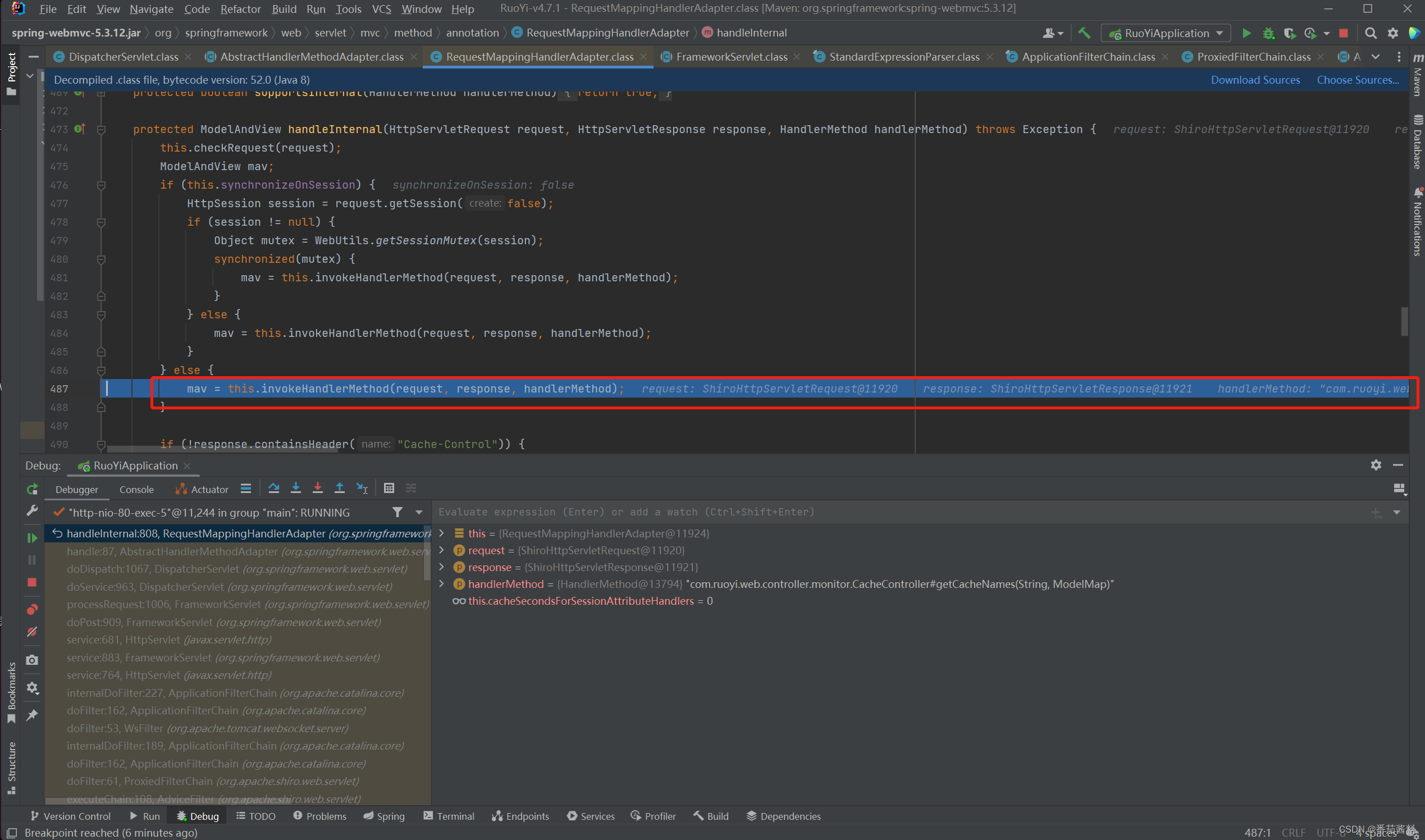Click pin tab icon in debug sidebar

point(32,715)
